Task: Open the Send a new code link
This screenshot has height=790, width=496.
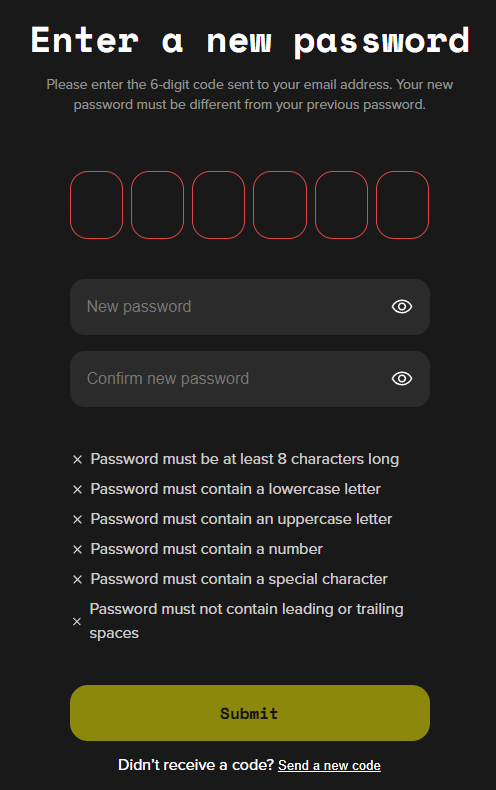Action: (329, 765)
